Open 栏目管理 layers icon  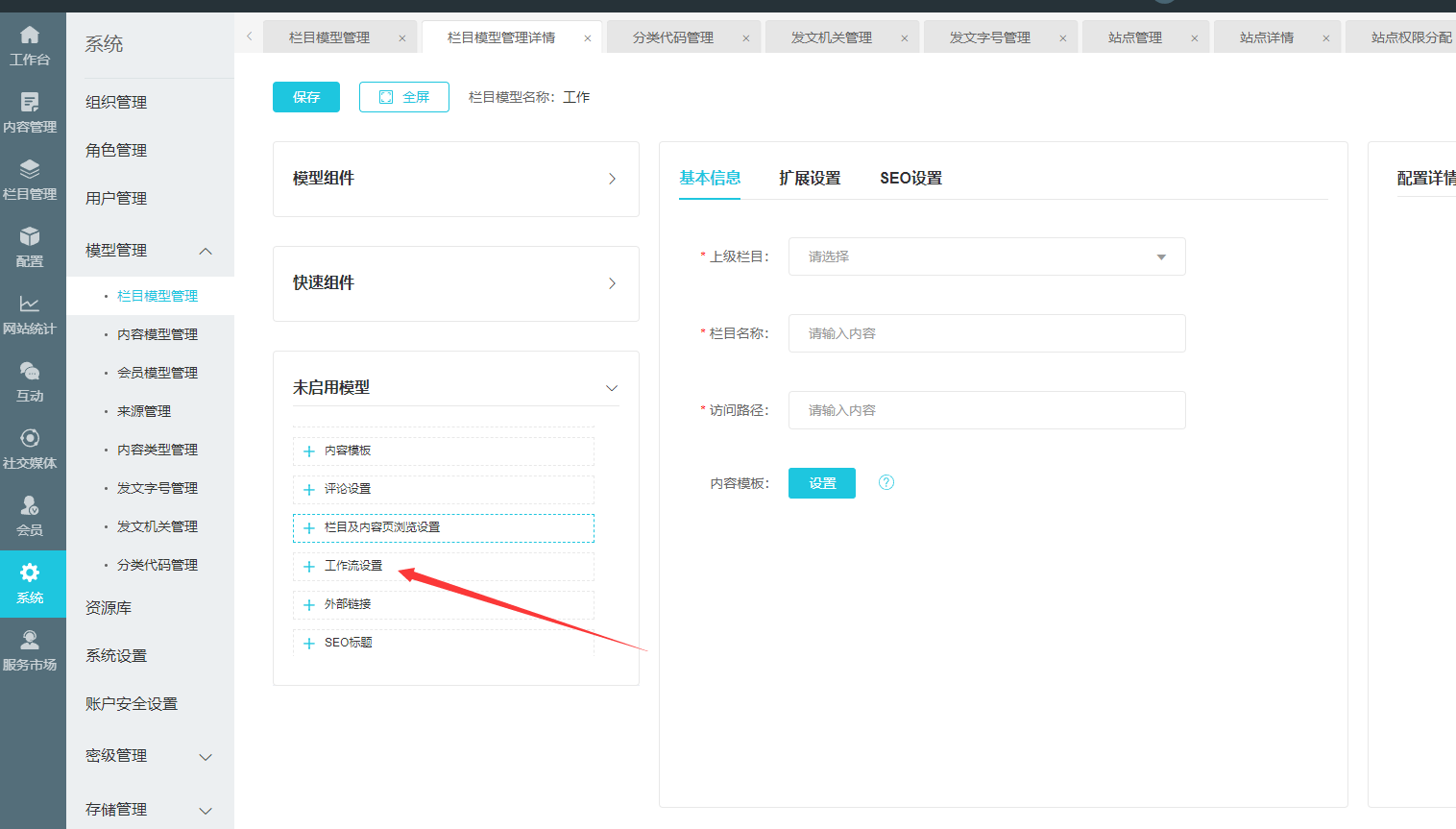[x=30, y=170]
